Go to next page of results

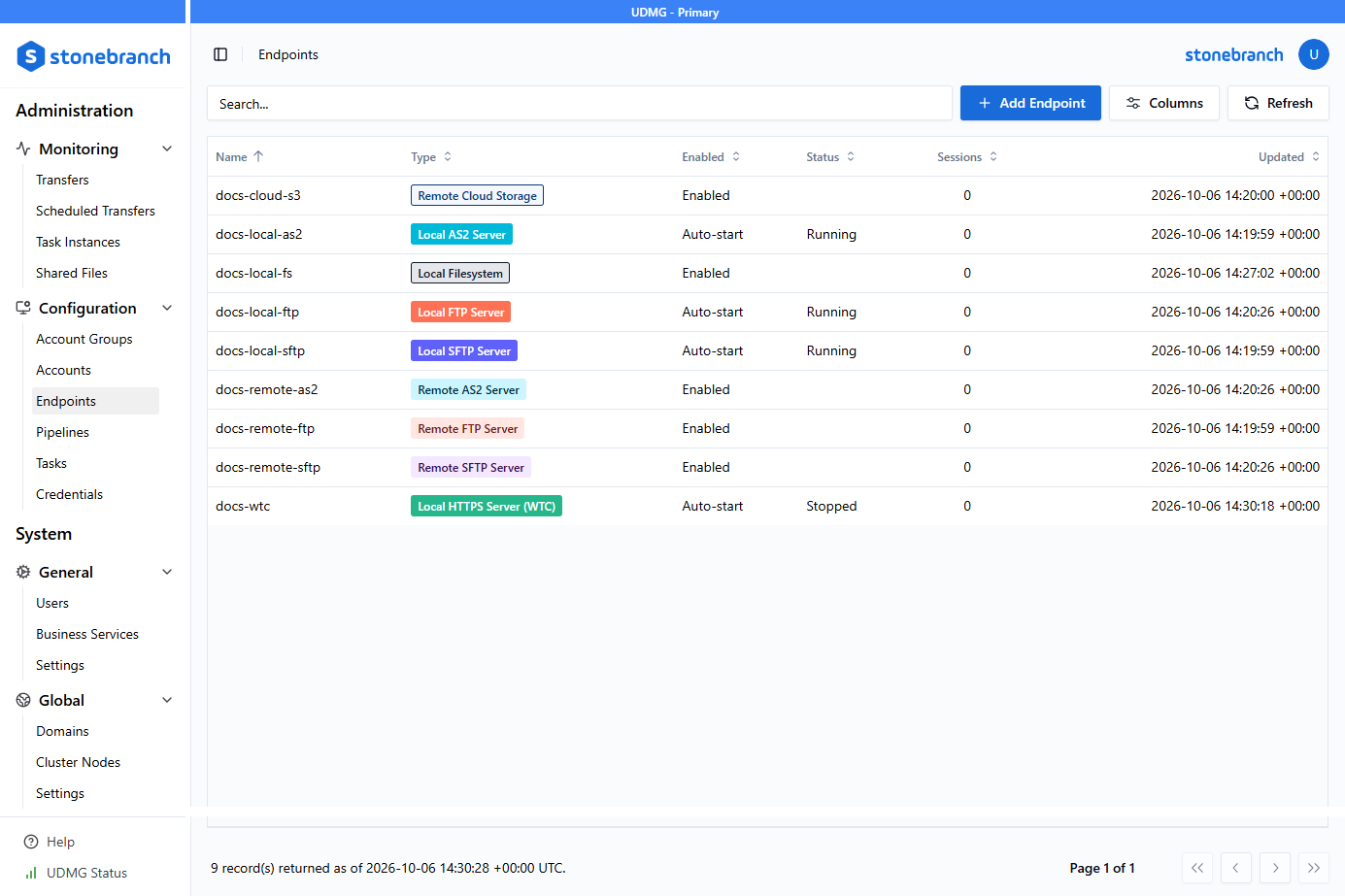pyautogui.click(x=1275, y=868)
